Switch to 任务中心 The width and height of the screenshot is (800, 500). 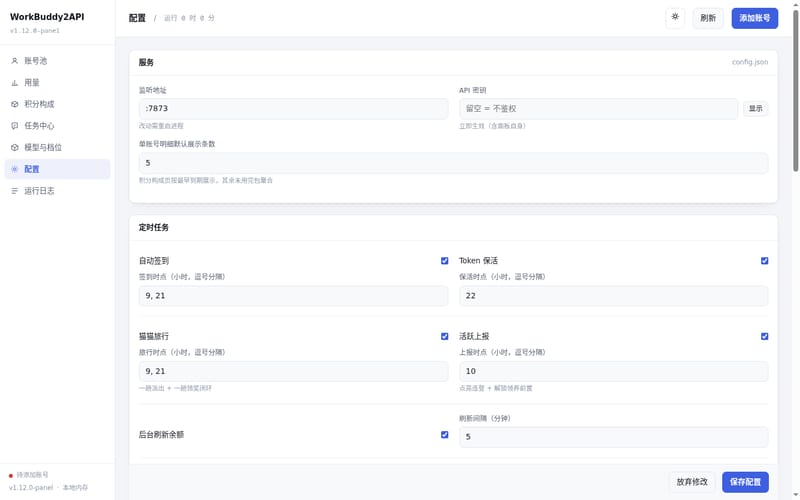tap(57, 126)
